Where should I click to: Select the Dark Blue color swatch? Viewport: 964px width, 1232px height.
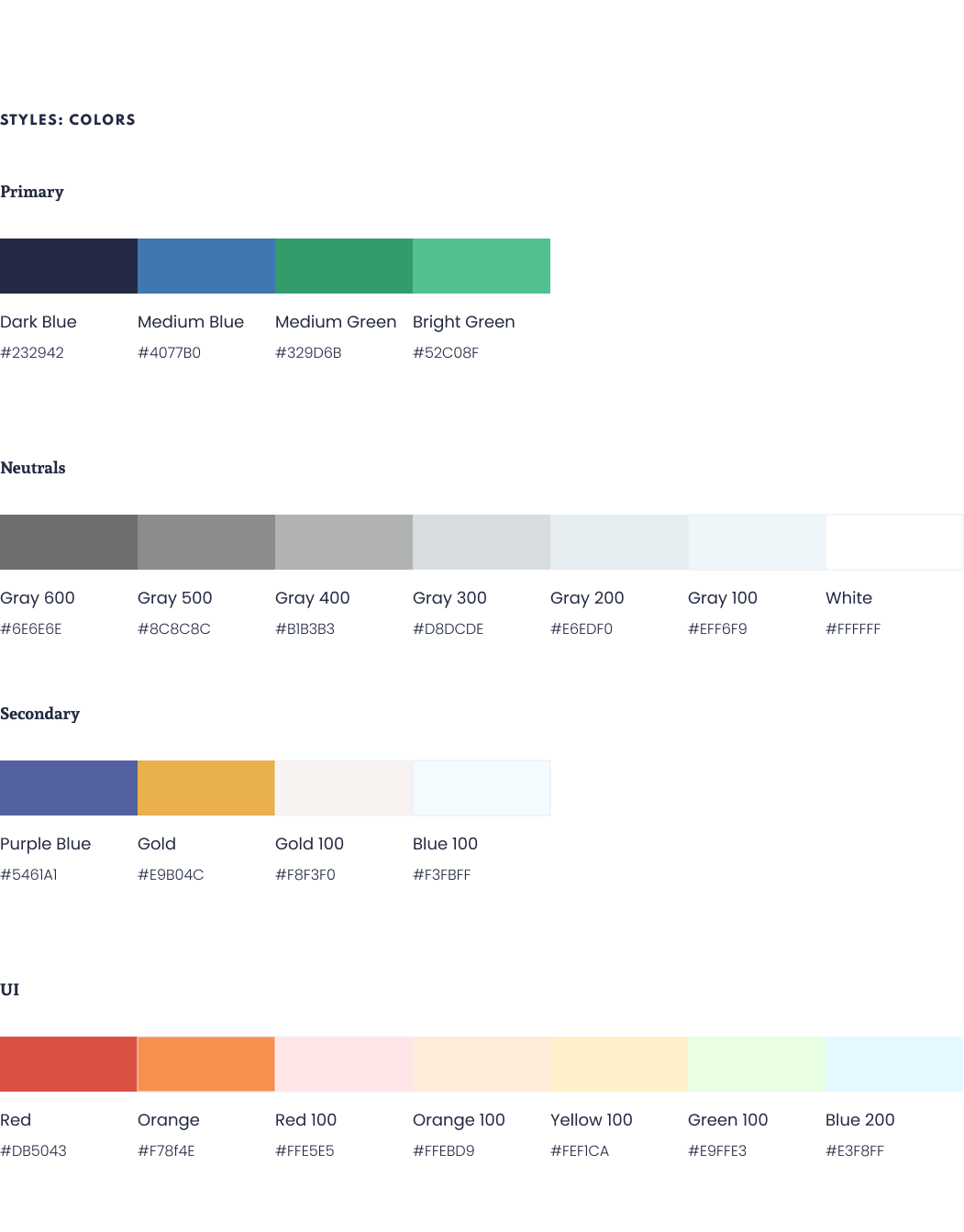tap(68, 265)
